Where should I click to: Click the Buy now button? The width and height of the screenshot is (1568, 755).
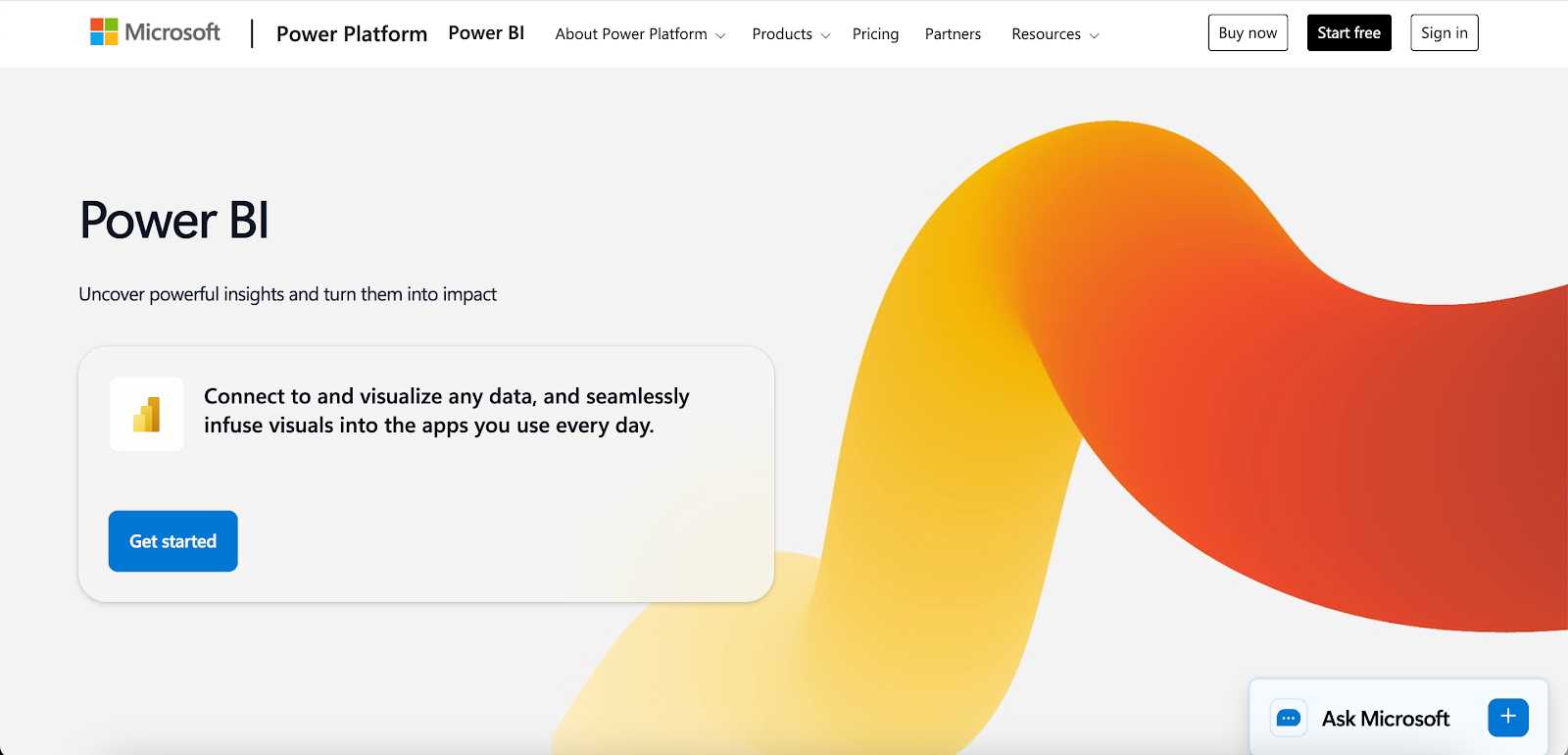1248,32
